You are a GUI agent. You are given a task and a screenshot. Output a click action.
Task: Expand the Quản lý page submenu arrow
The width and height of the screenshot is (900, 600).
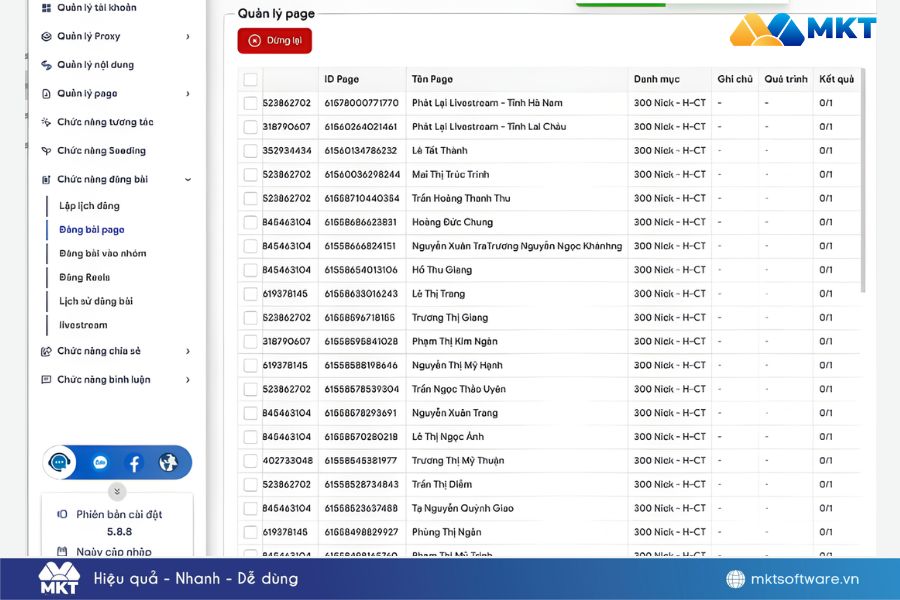188,94
